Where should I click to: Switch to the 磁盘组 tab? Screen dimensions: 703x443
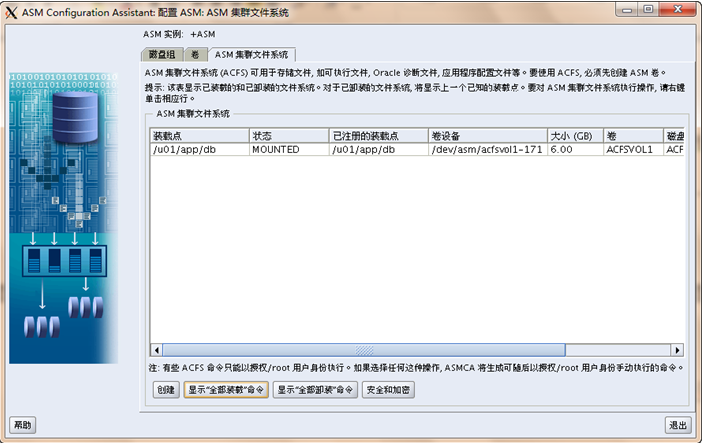pyautogui.click(x=162, y=55)
